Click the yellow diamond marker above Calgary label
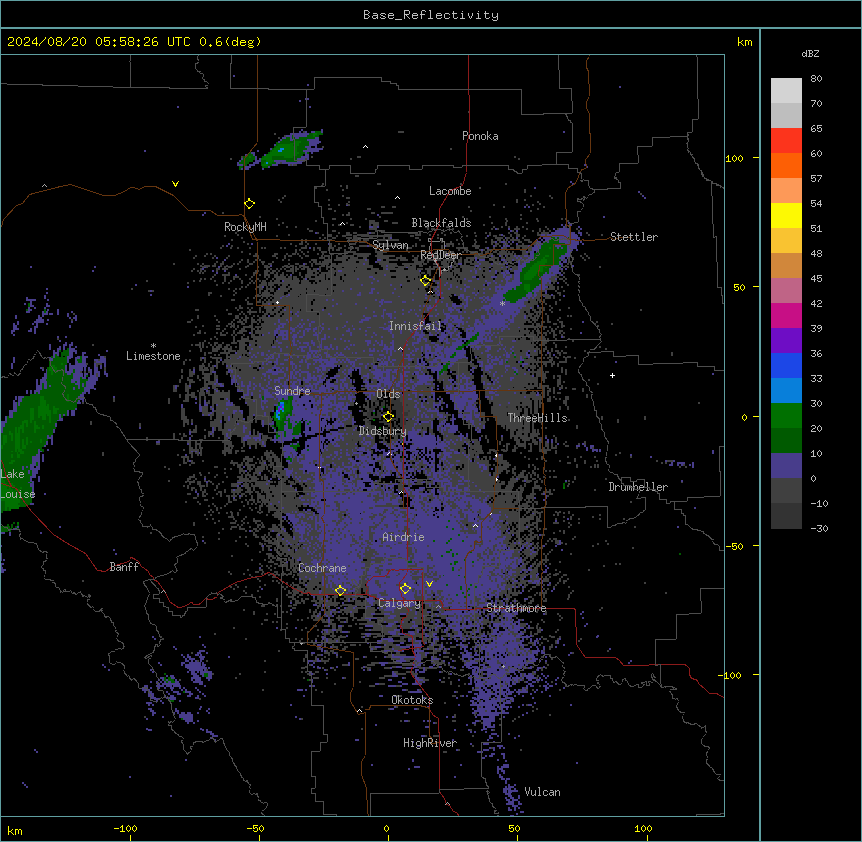The image size is (862, 842). tap(405, 589)
